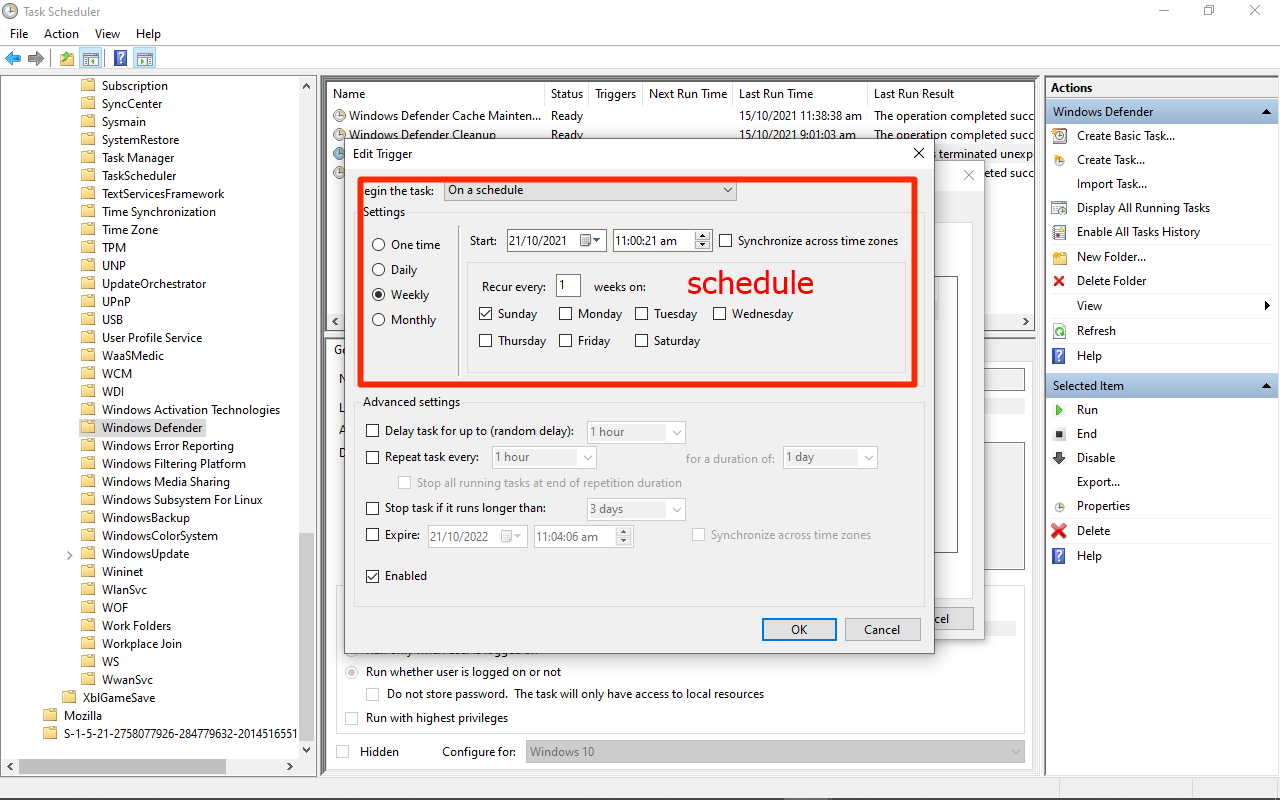Check the Wednesday checkbox
This screenshot has height=800, width=1280.
720,314
